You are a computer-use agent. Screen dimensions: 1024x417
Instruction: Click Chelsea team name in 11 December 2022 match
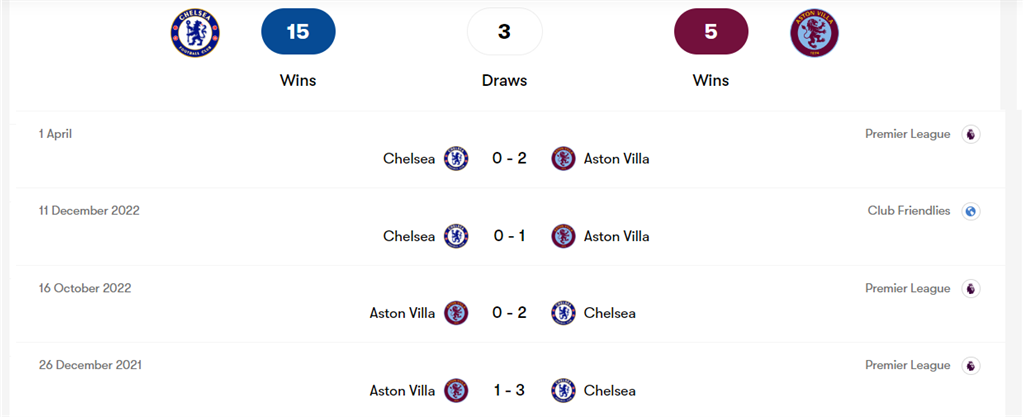pyautogui.click(x=409, y=236)
